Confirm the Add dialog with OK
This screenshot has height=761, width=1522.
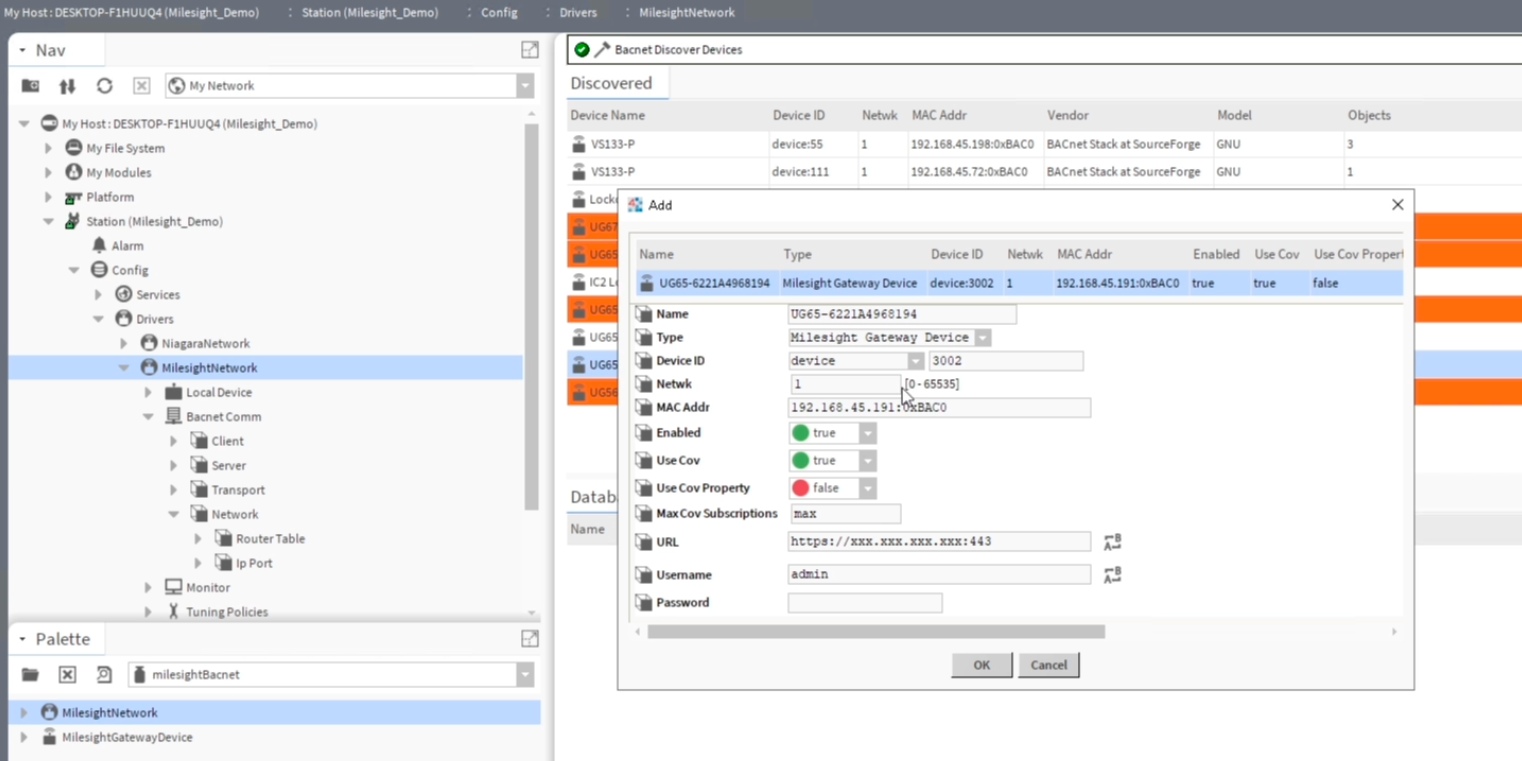coord(981,665)
